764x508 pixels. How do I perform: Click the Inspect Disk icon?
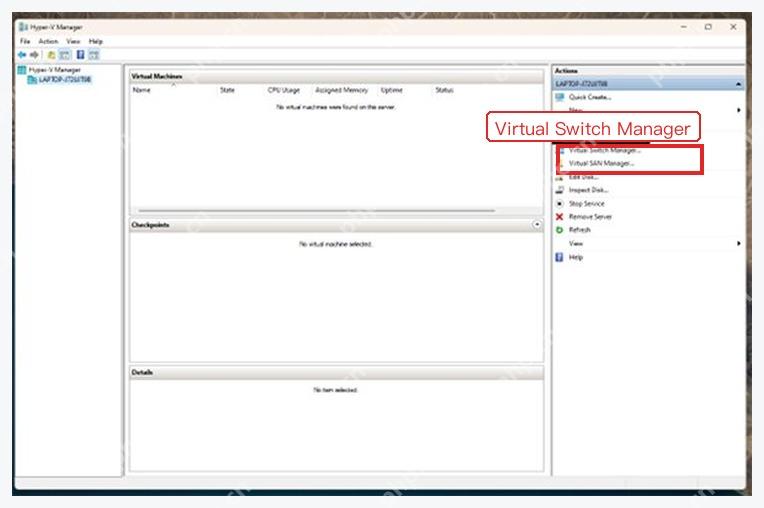[x=560, y=190]
